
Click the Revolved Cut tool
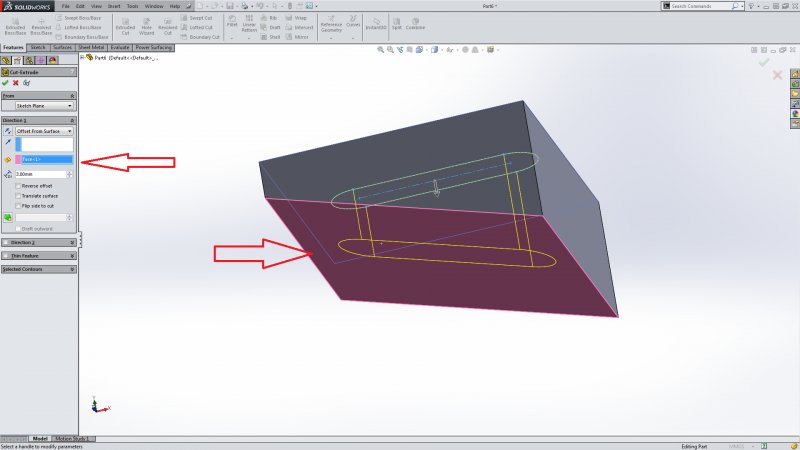[x=167, y=27]
